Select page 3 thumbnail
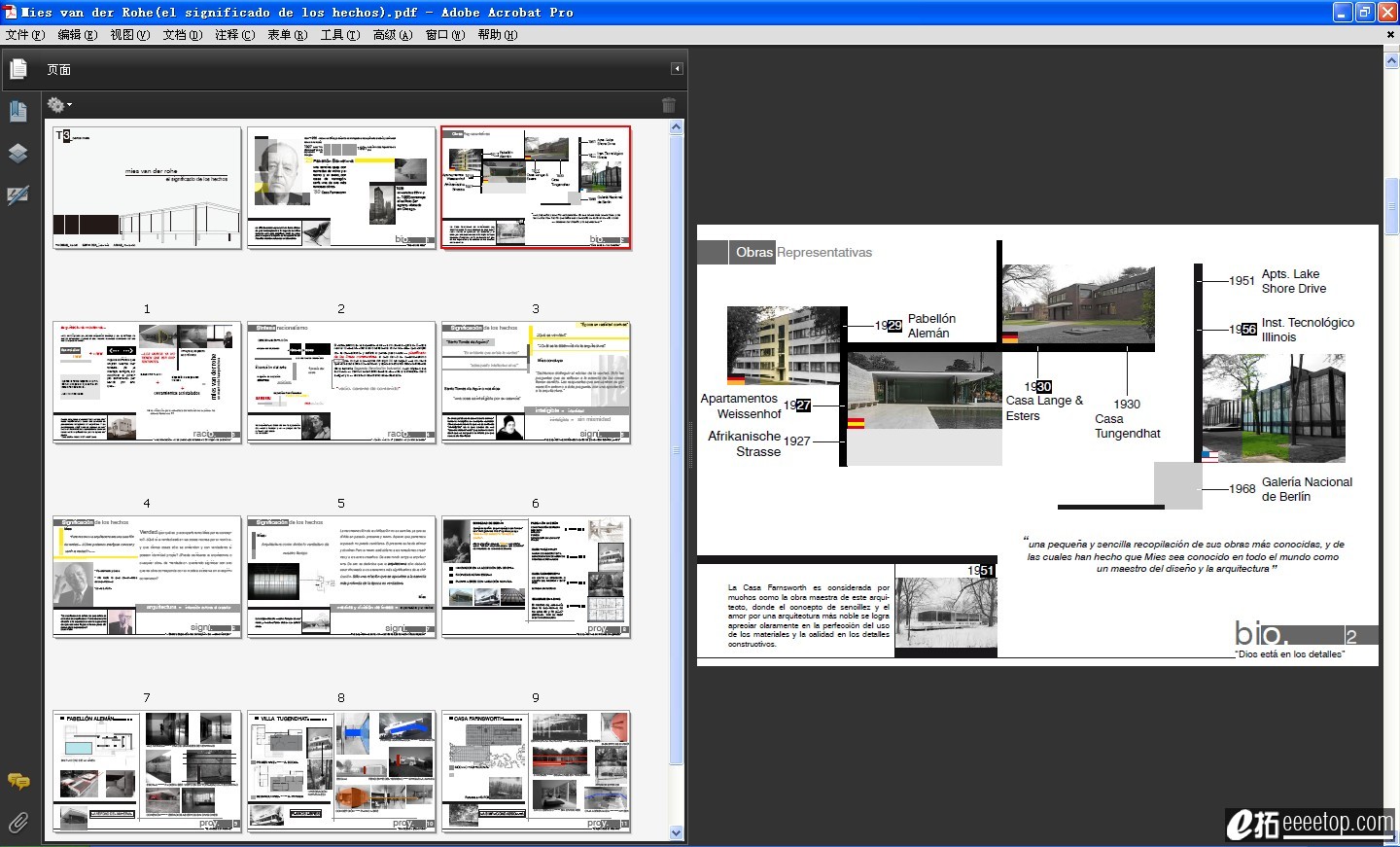Image resolution: width=1400 pixels, height=847 pixels. (536, 188)
